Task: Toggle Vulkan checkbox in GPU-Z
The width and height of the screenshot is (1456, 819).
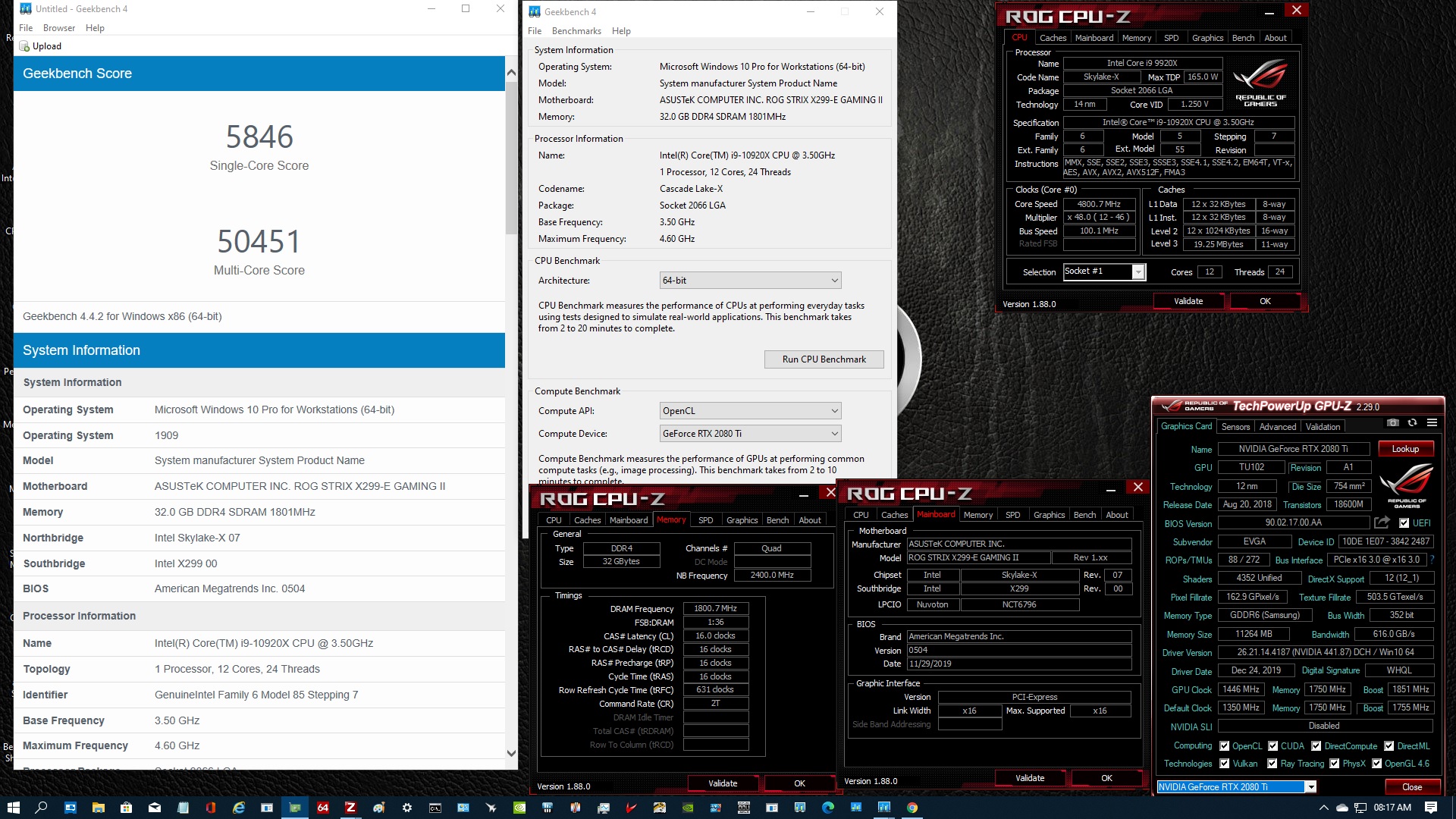Action: [1224, 764]
